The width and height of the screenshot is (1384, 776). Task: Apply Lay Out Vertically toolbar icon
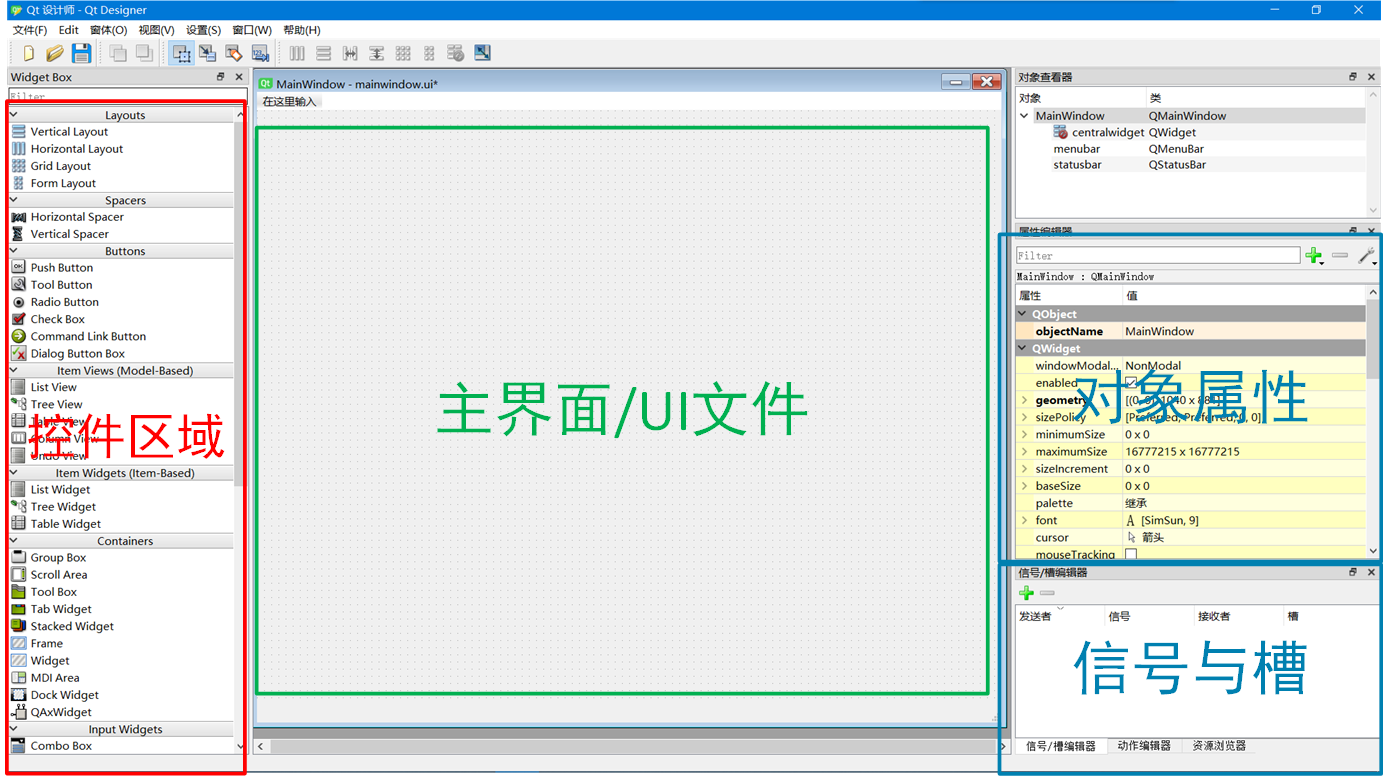coord(323,53)
